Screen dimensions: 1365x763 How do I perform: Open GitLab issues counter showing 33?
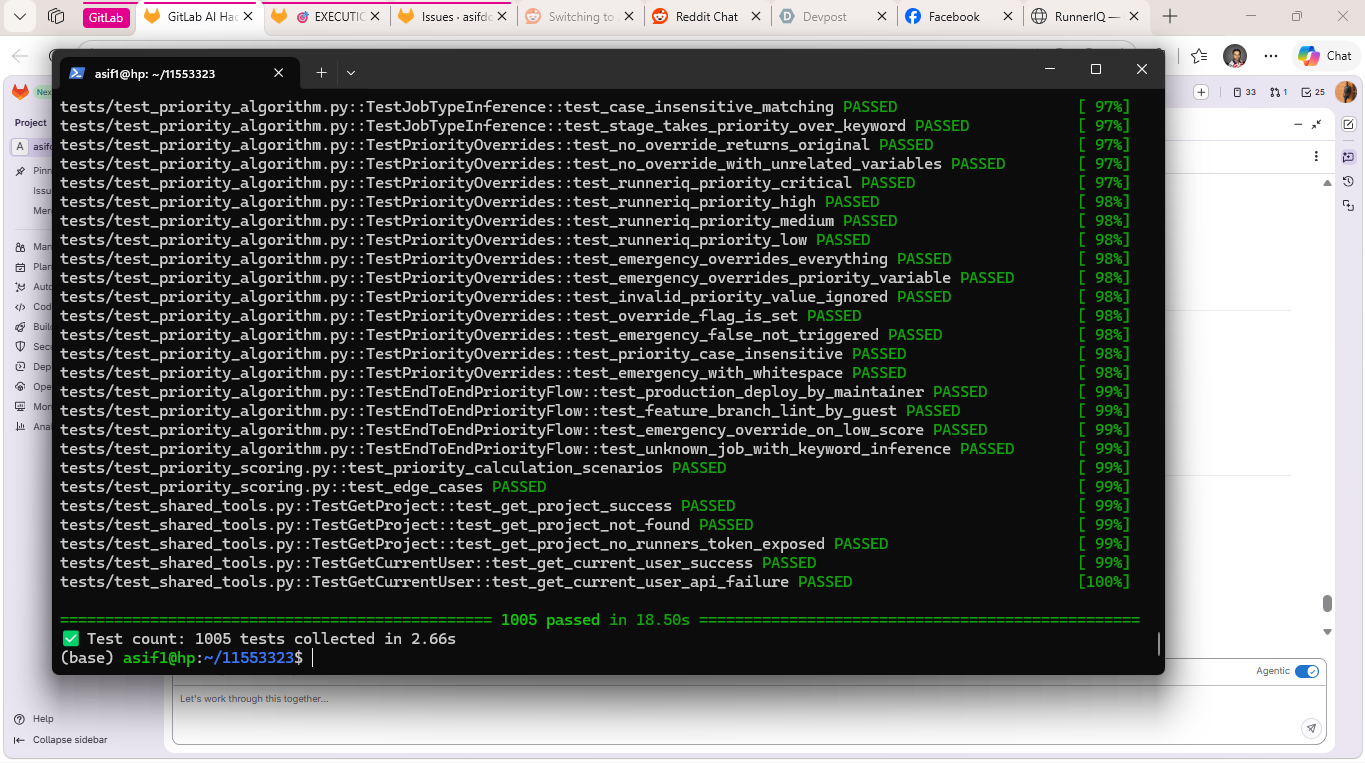[x=1244, y=92]
